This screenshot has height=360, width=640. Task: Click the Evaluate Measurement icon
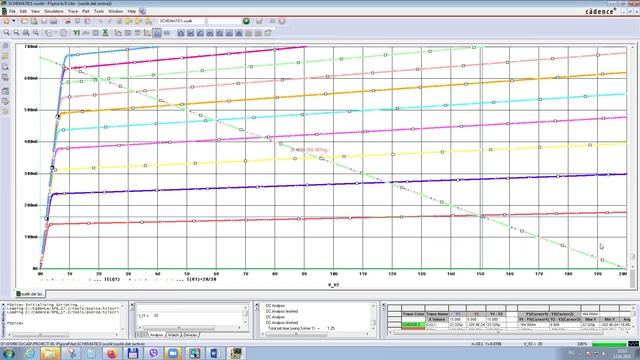[x=128, y=33]
